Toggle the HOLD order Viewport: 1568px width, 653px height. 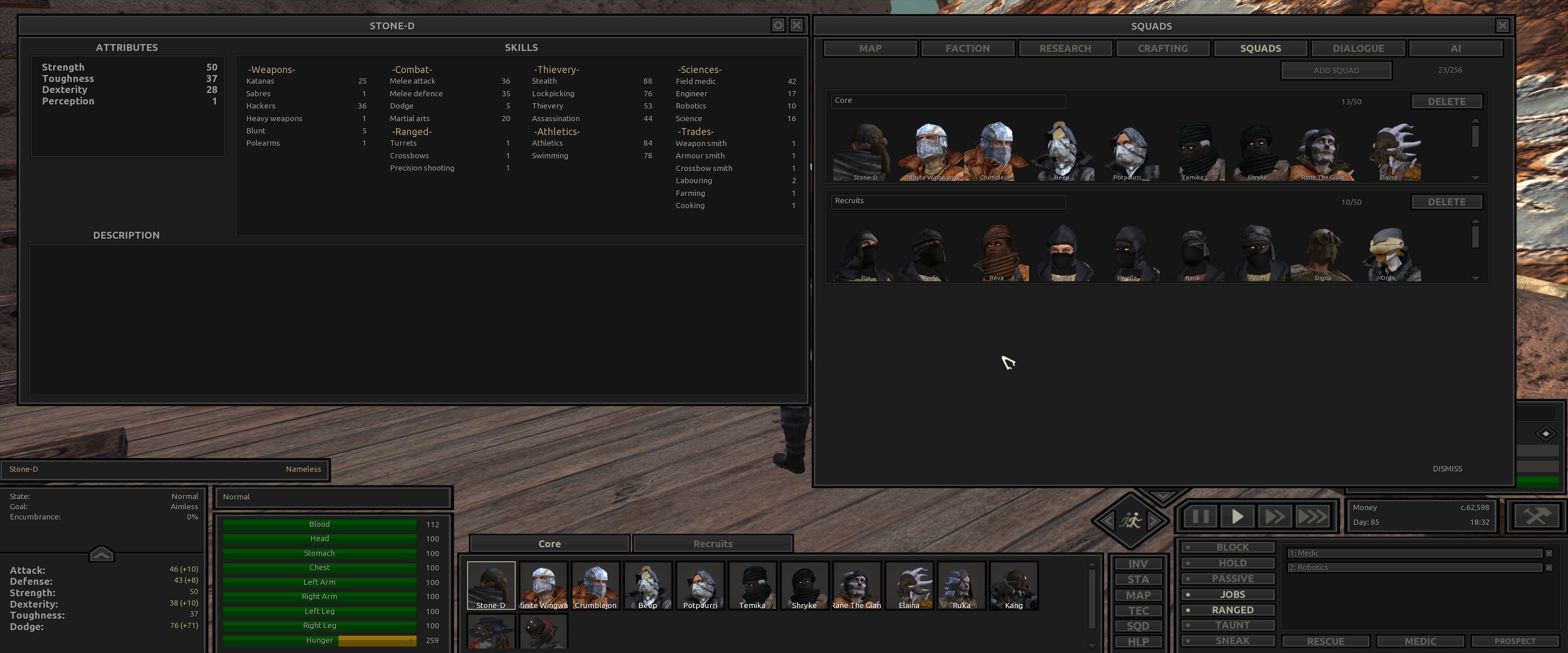(x=1228, y=563)
